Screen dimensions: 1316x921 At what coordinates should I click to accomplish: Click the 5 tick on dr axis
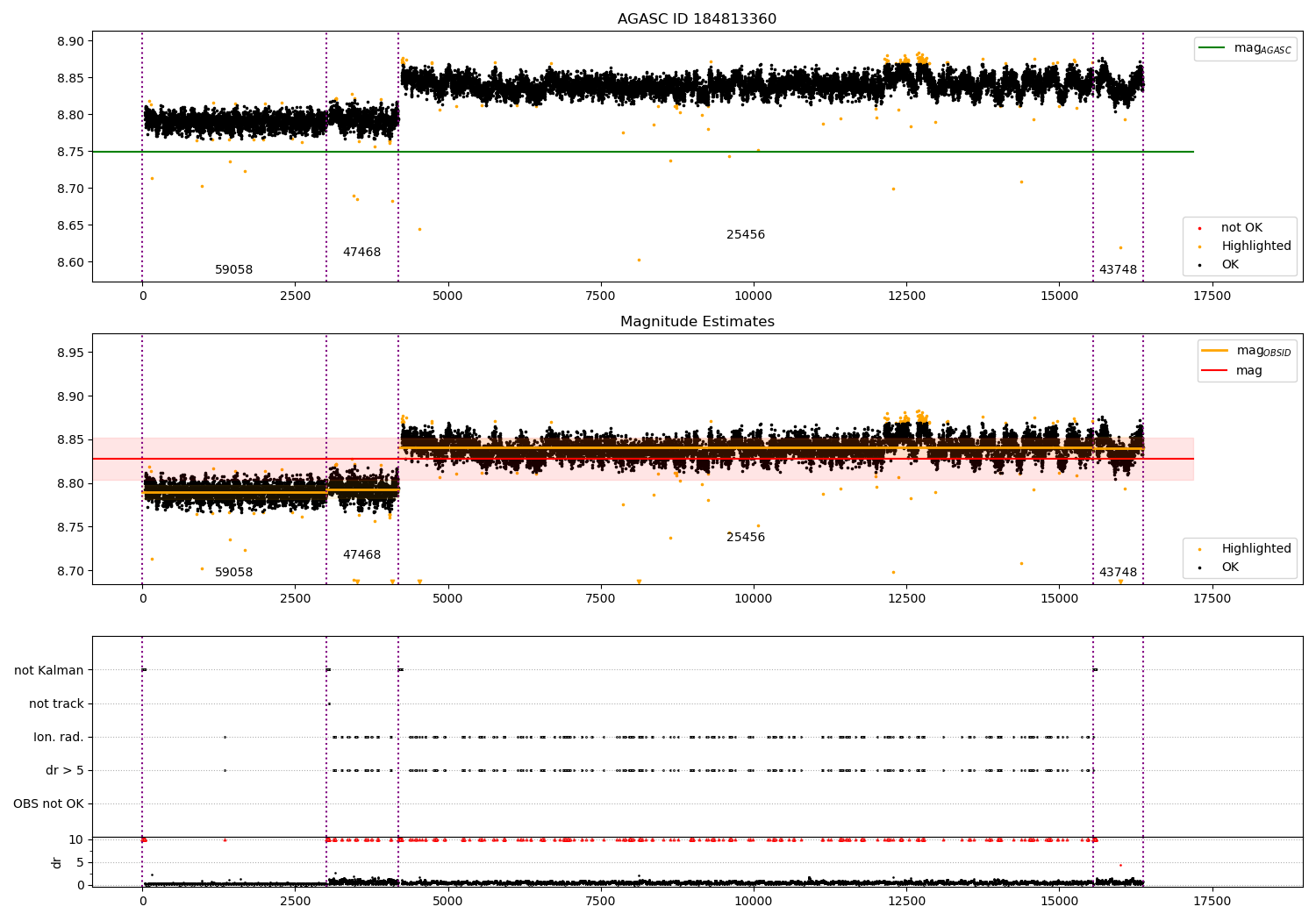[x=80, y=862]
